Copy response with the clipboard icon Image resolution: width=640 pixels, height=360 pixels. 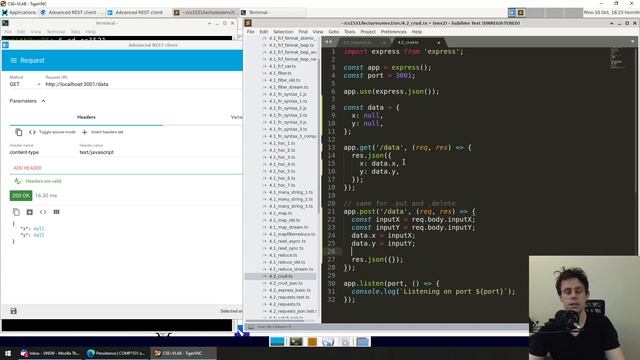[x=16, y=212]
